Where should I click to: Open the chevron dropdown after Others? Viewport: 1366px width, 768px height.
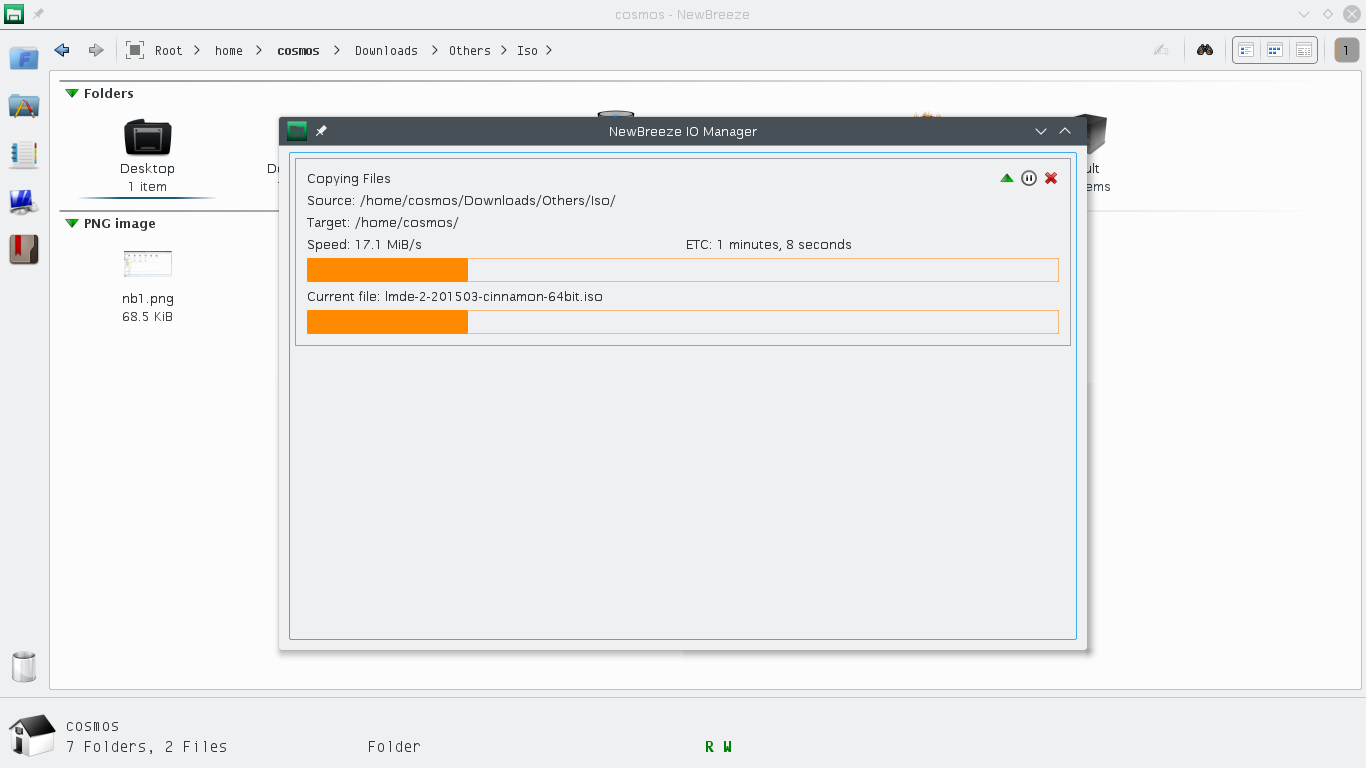pyautogui.click(x=502, y=50)
